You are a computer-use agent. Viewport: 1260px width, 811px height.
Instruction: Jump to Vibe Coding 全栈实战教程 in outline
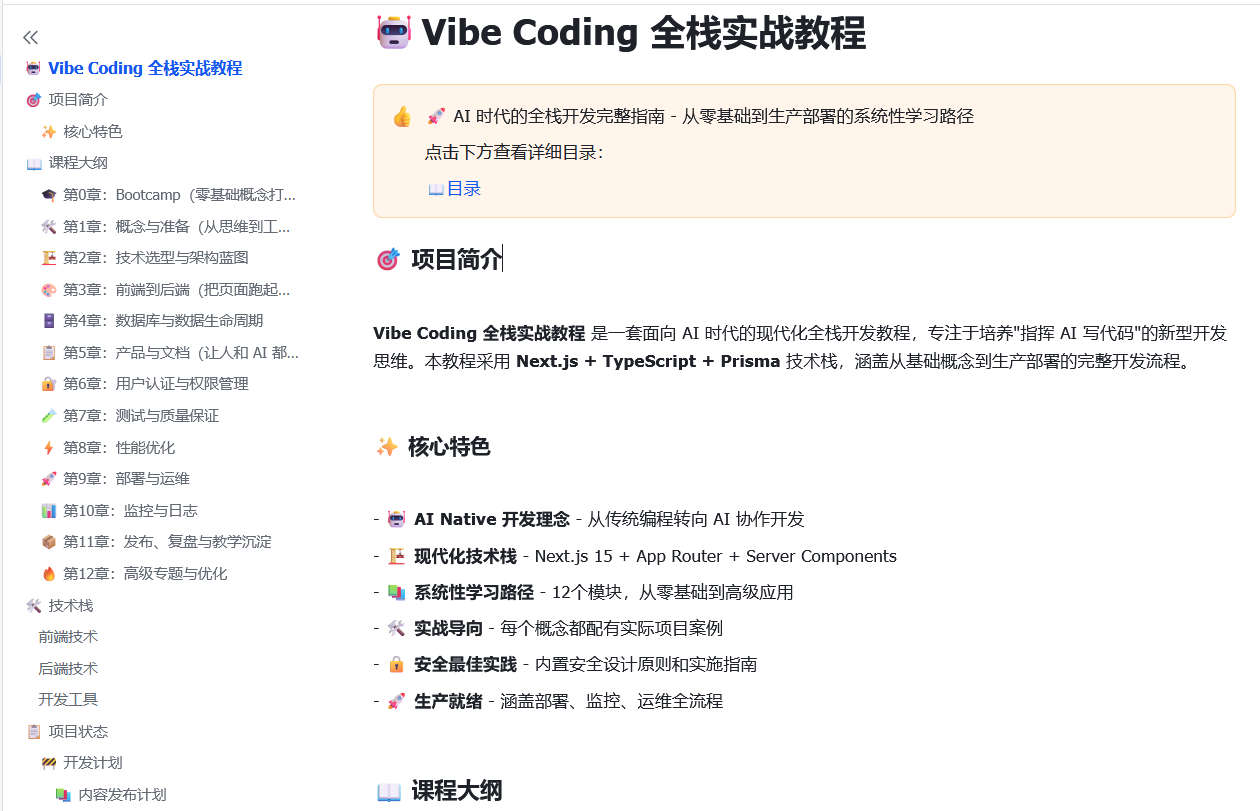click(x=145, y=68)
